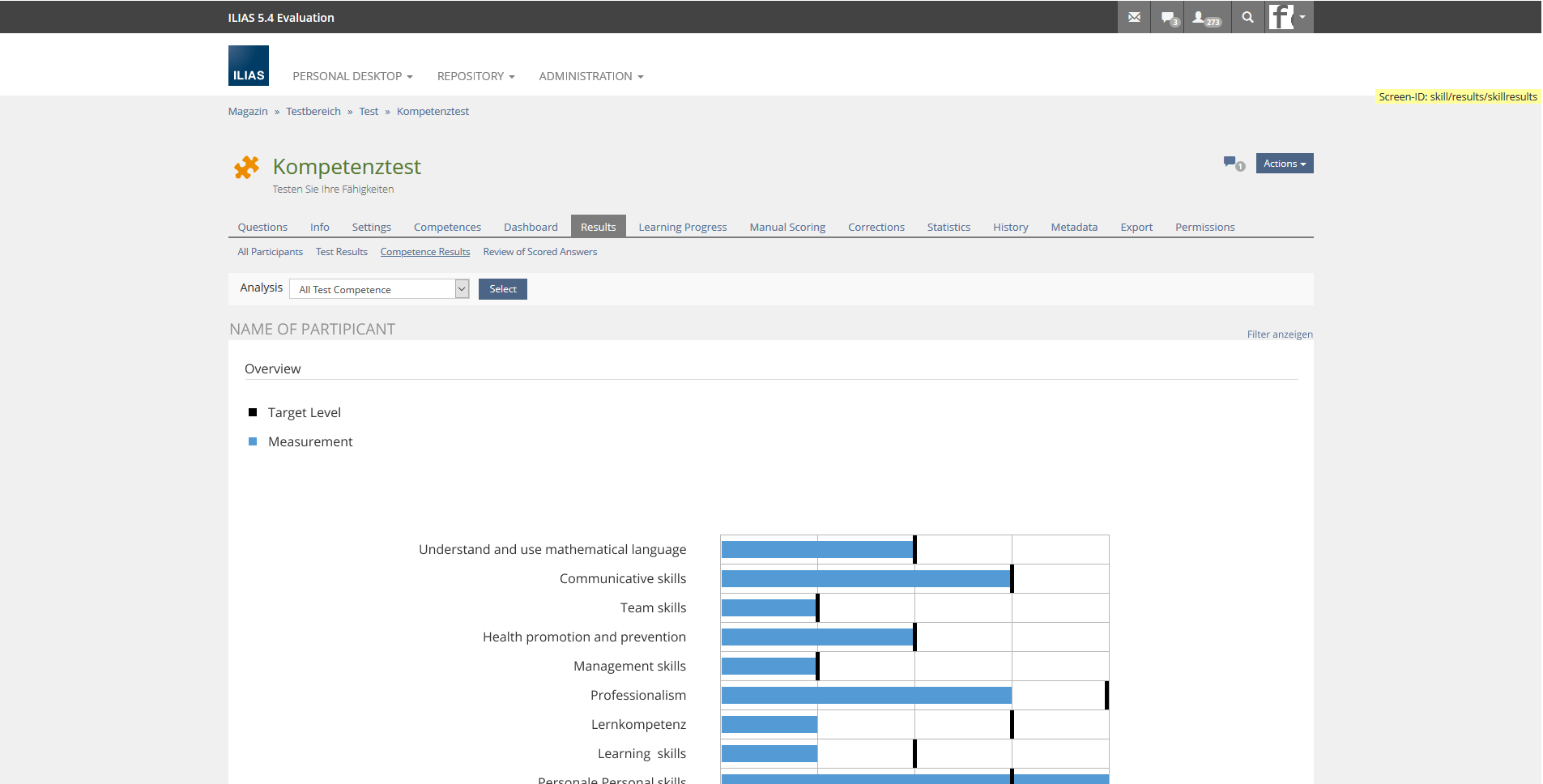
Task: Expand the Personal Desktop menu
Action: coord(352,76)
